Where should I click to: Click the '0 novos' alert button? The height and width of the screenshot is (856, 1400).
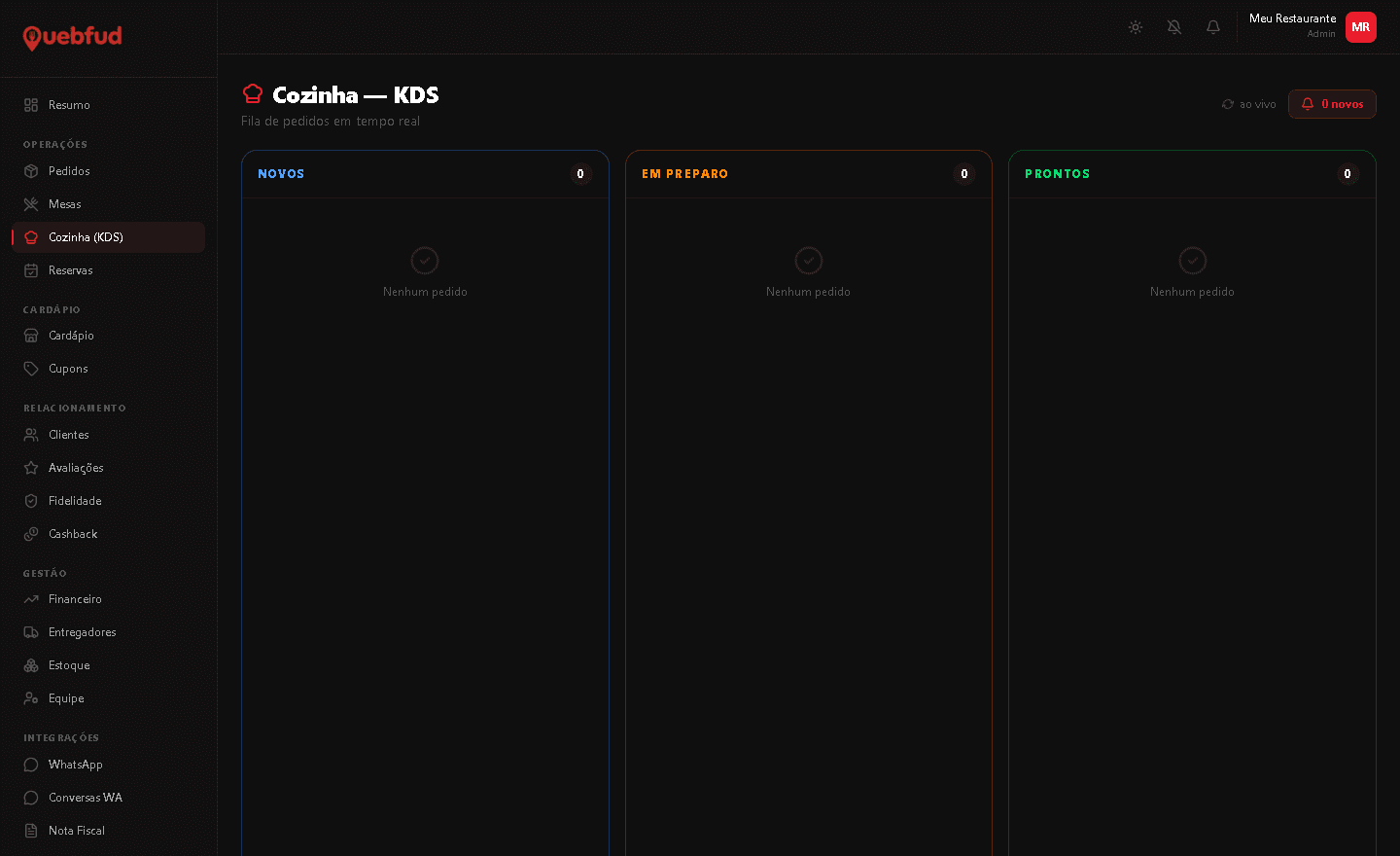1332,104
